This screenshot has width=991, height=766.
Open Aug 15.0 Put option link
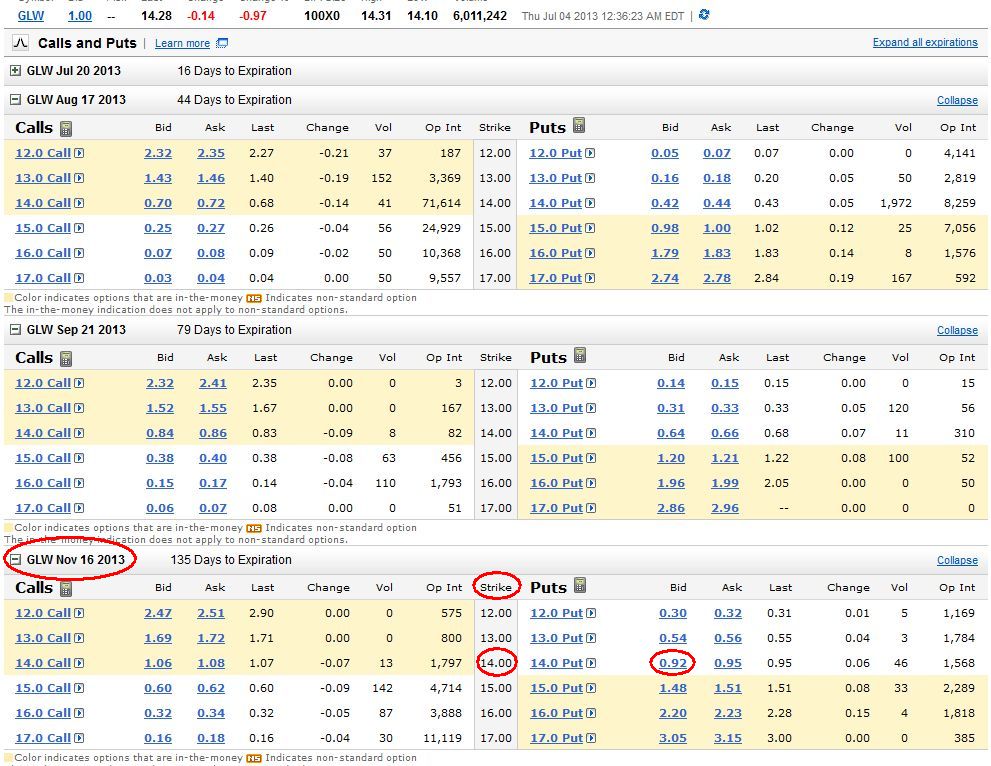click(556, 228)
